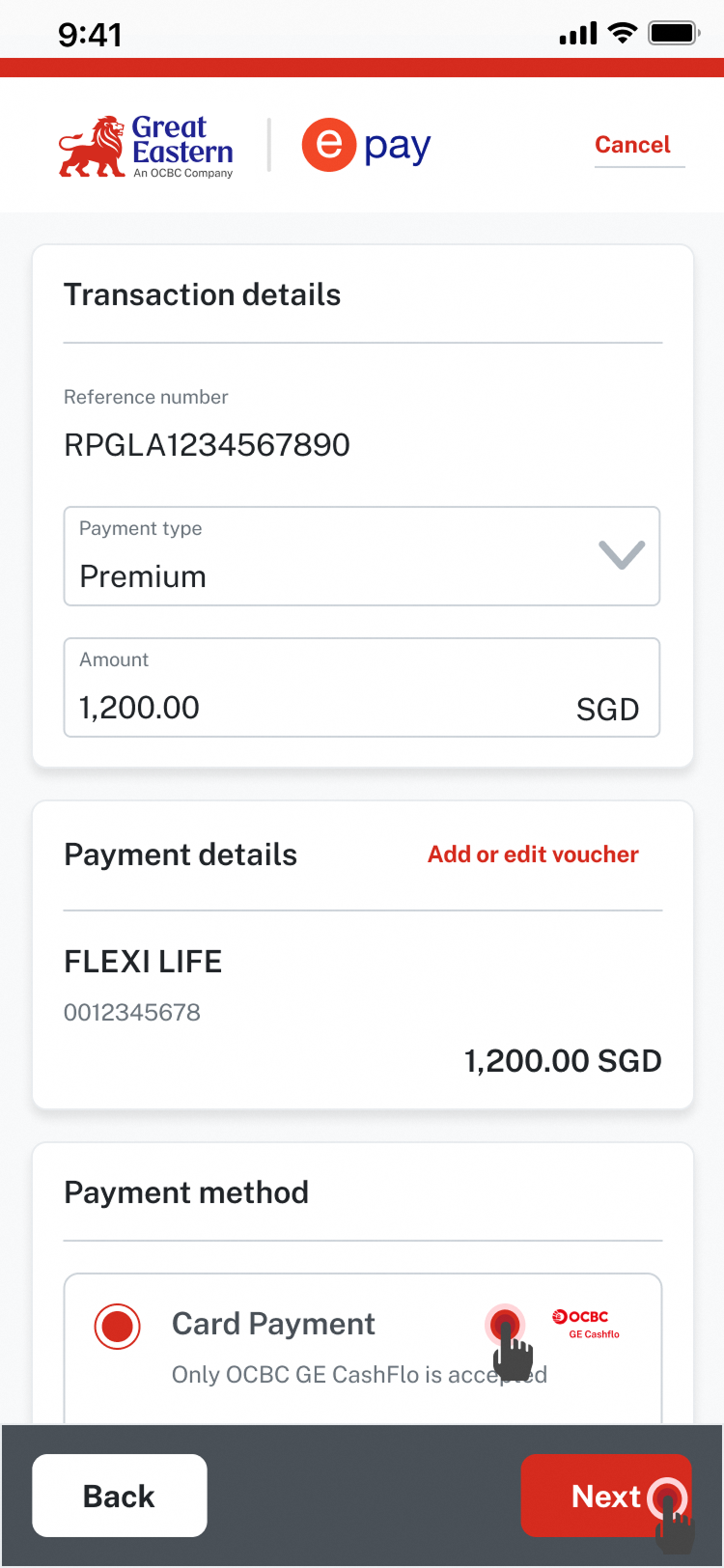724x1568 pixels.
Task: Tap the RPGLA1234567890 reference number
Action: [x=207, y=445]
